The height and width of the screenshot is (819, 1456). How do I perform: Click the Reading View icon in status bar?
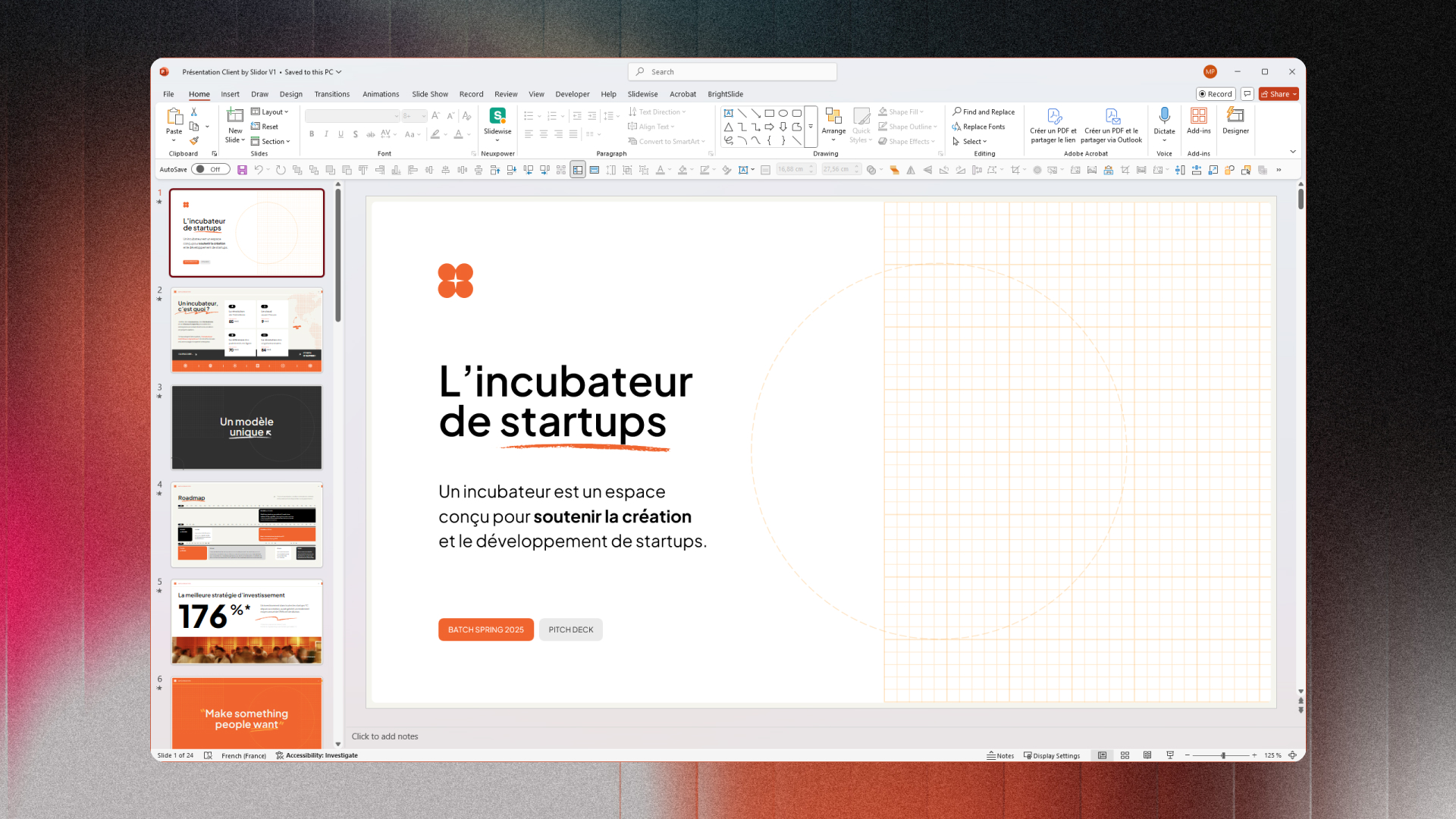[1147, 755]
